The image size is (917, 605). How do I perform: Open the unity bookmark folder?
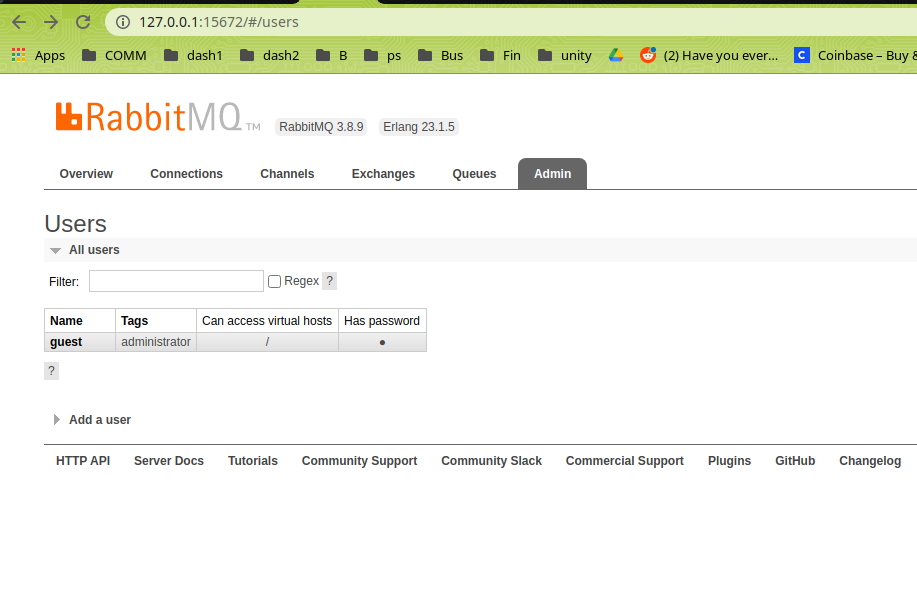[x=565, y=56]
